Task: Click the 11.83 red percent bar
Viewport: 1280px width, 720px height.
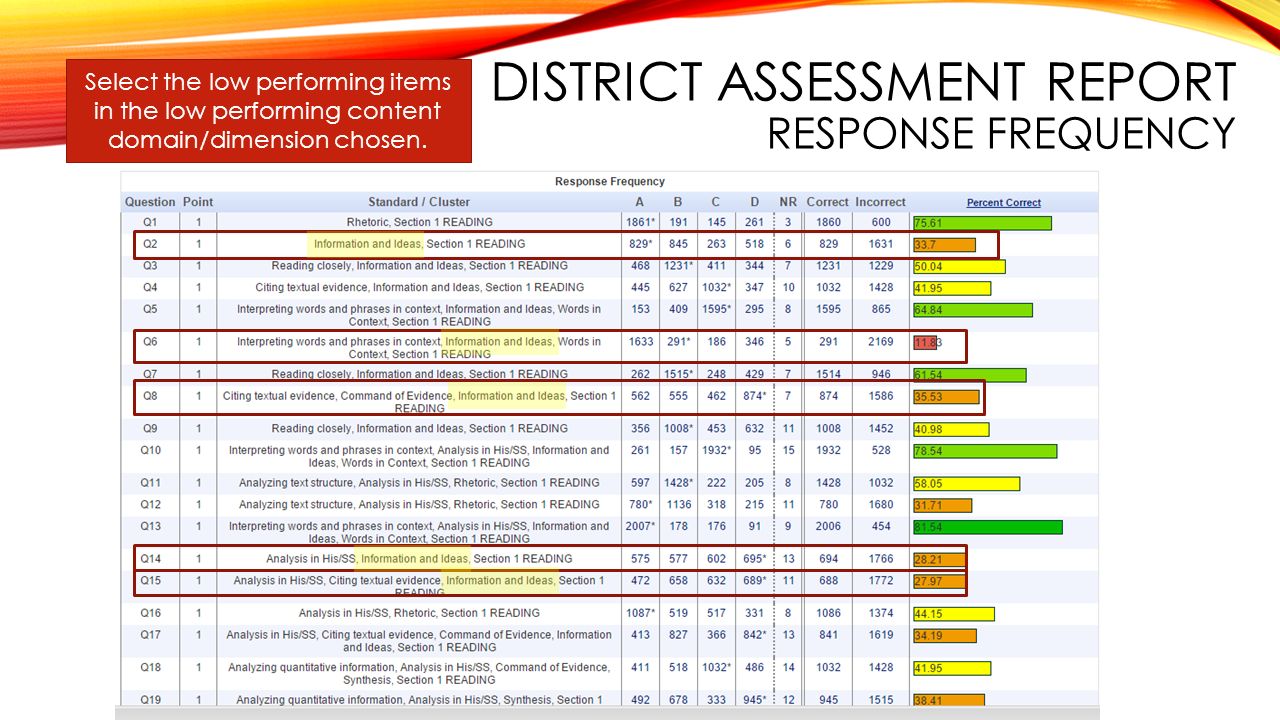Action: point(925,343)
